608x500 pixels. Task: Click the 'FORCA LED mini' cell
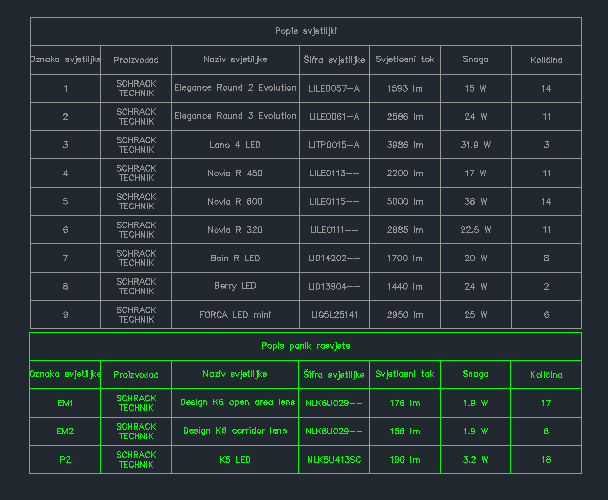click(x=235, y=315)
